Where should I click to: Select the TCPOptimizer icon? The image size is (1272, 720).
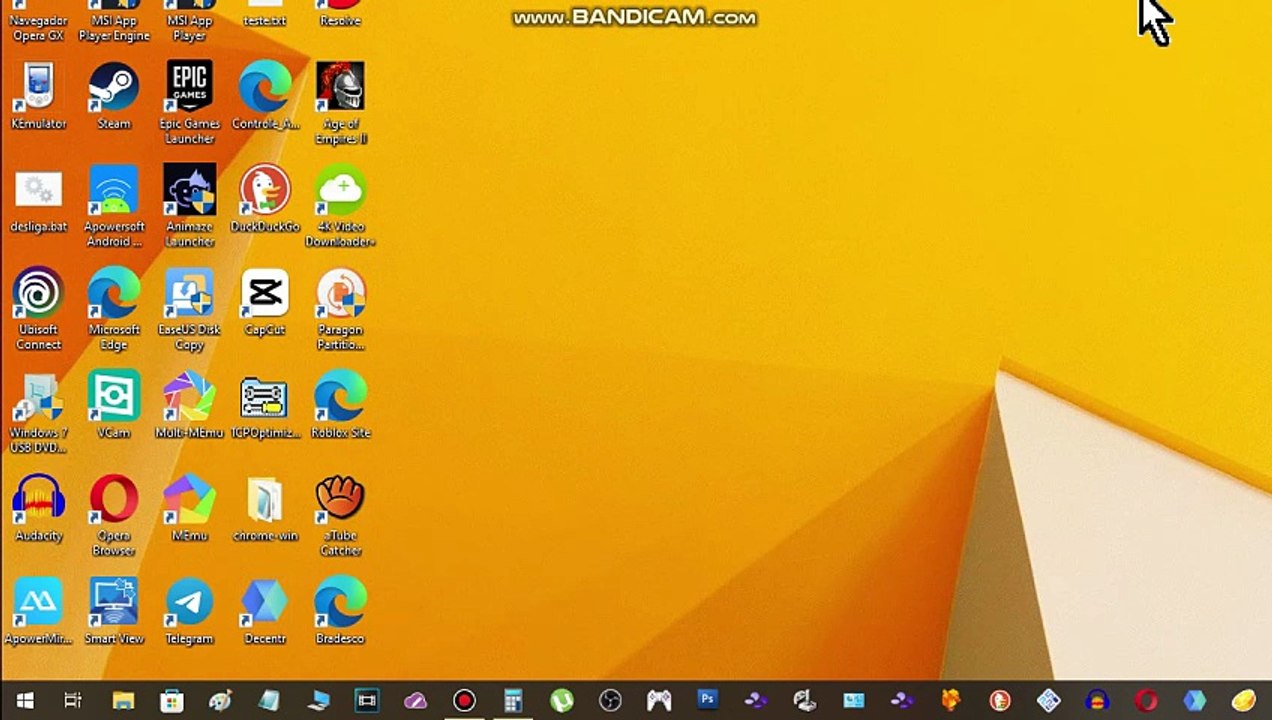coord(265,406)
